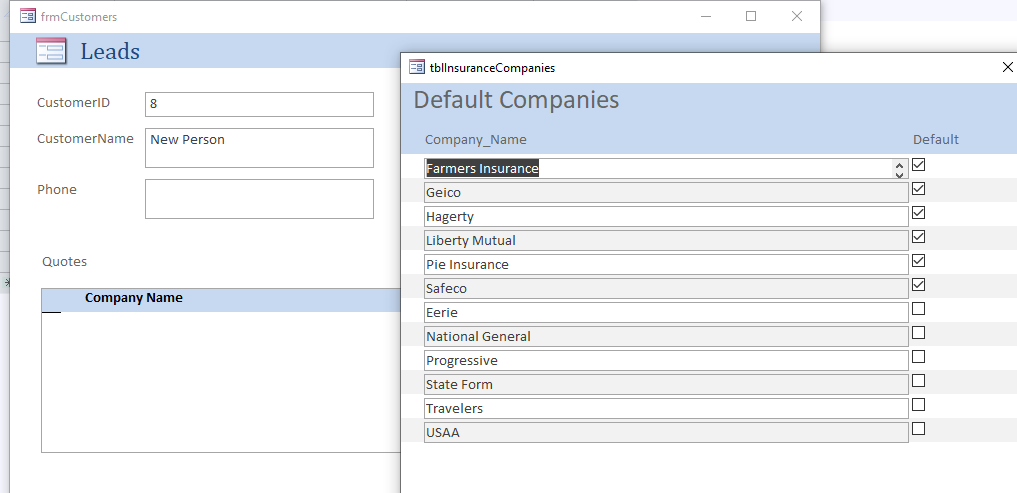Check Default for Eerie
The height and width of the screenshot is (493, 1017).
click(918, 309)
